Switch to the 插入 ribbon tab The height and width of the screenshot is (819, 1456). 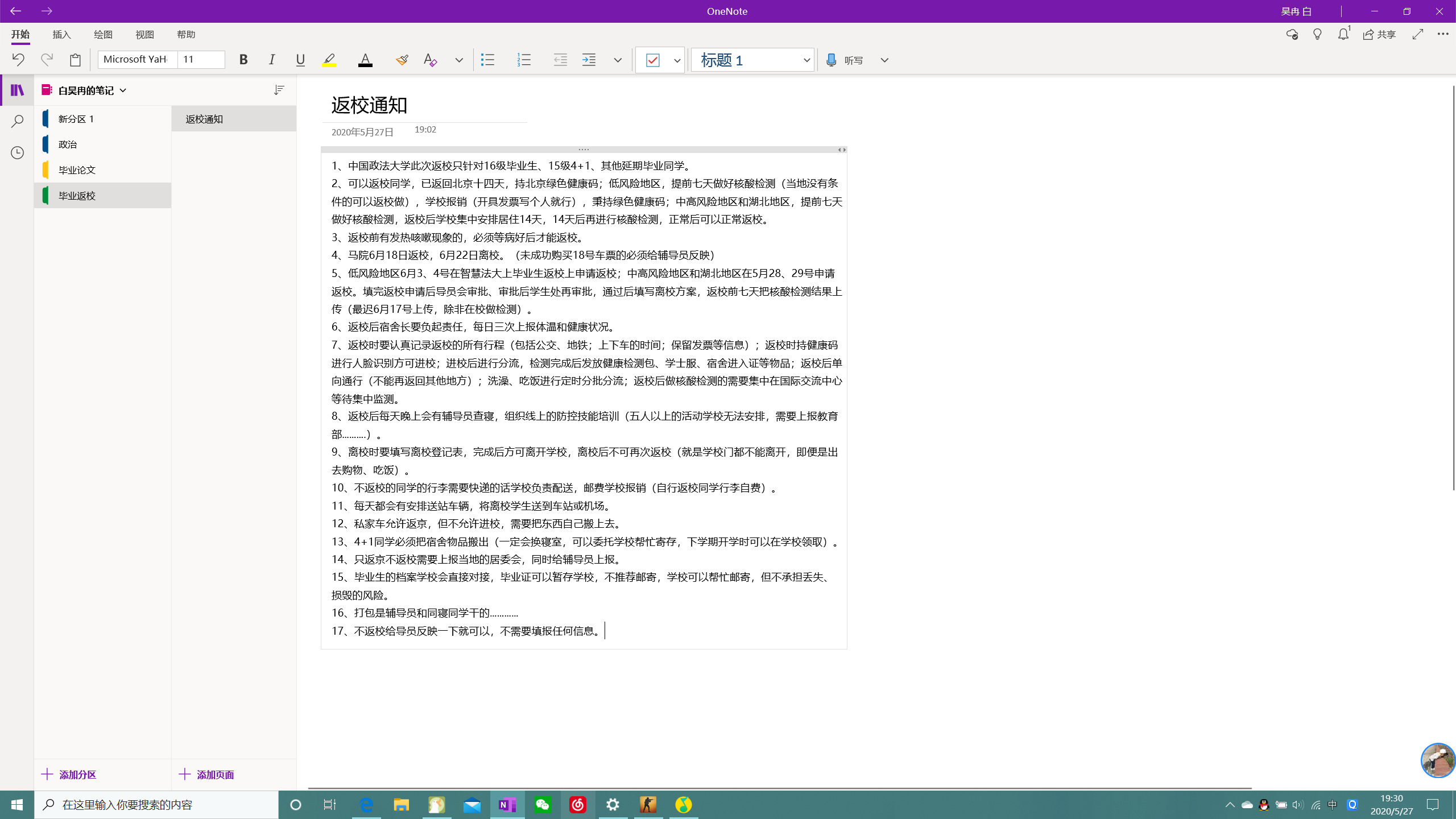click(61, 35)
